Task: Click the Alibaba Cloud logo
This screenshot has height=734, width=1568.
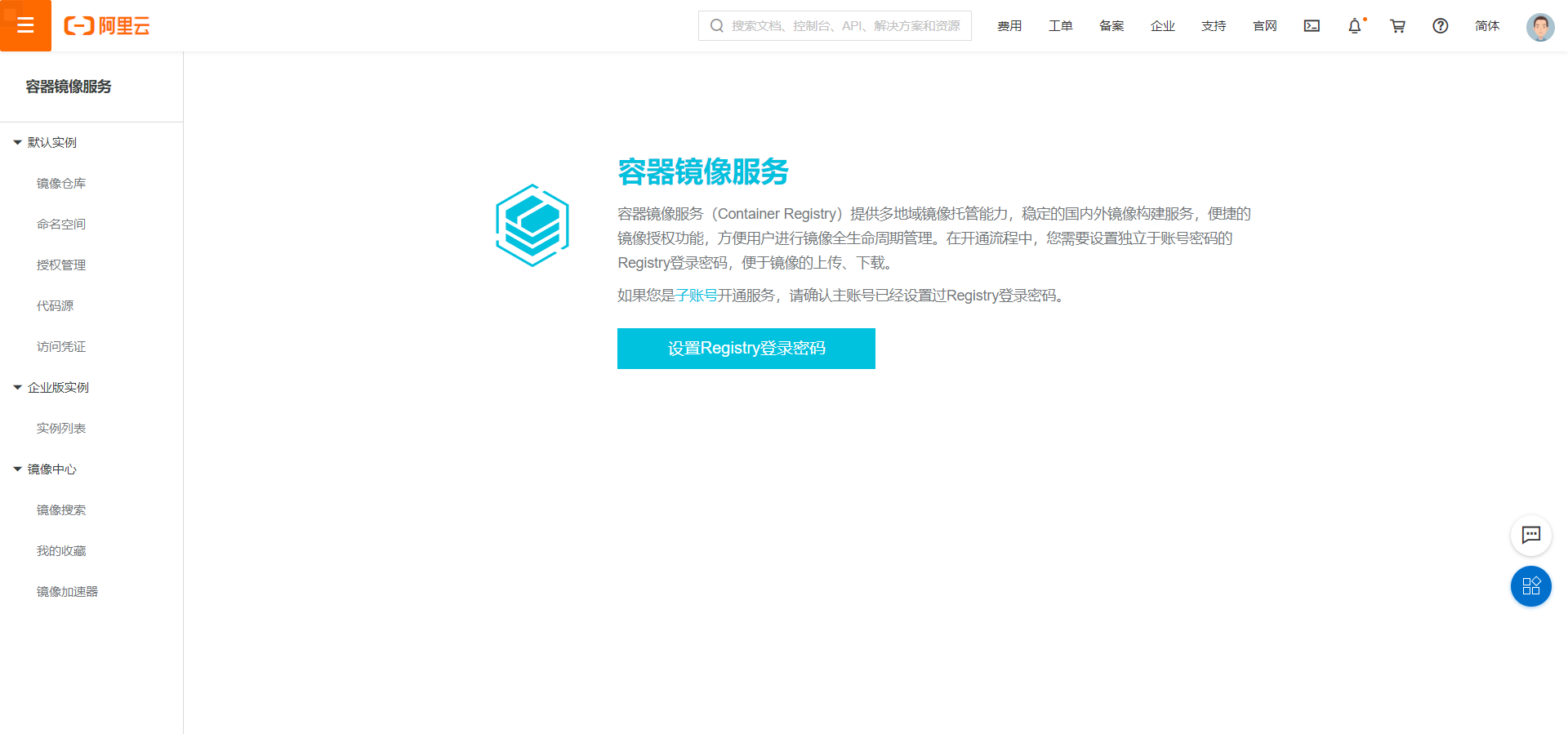Action: (107, 26)
